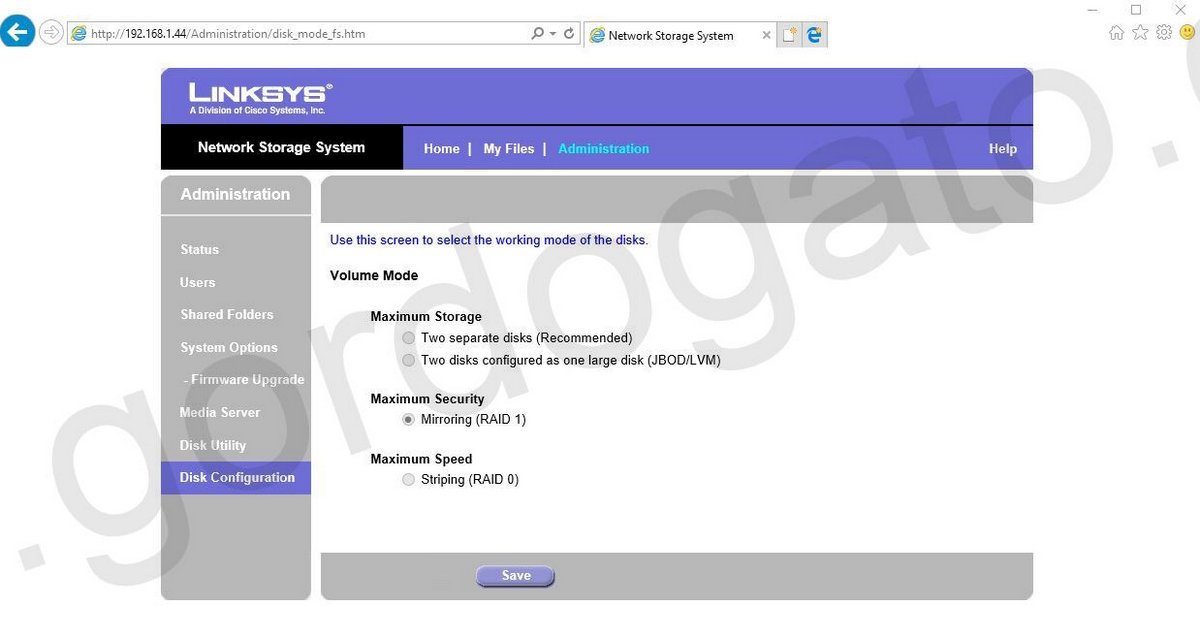Open the browser Home icon

tap(1117, 33)
